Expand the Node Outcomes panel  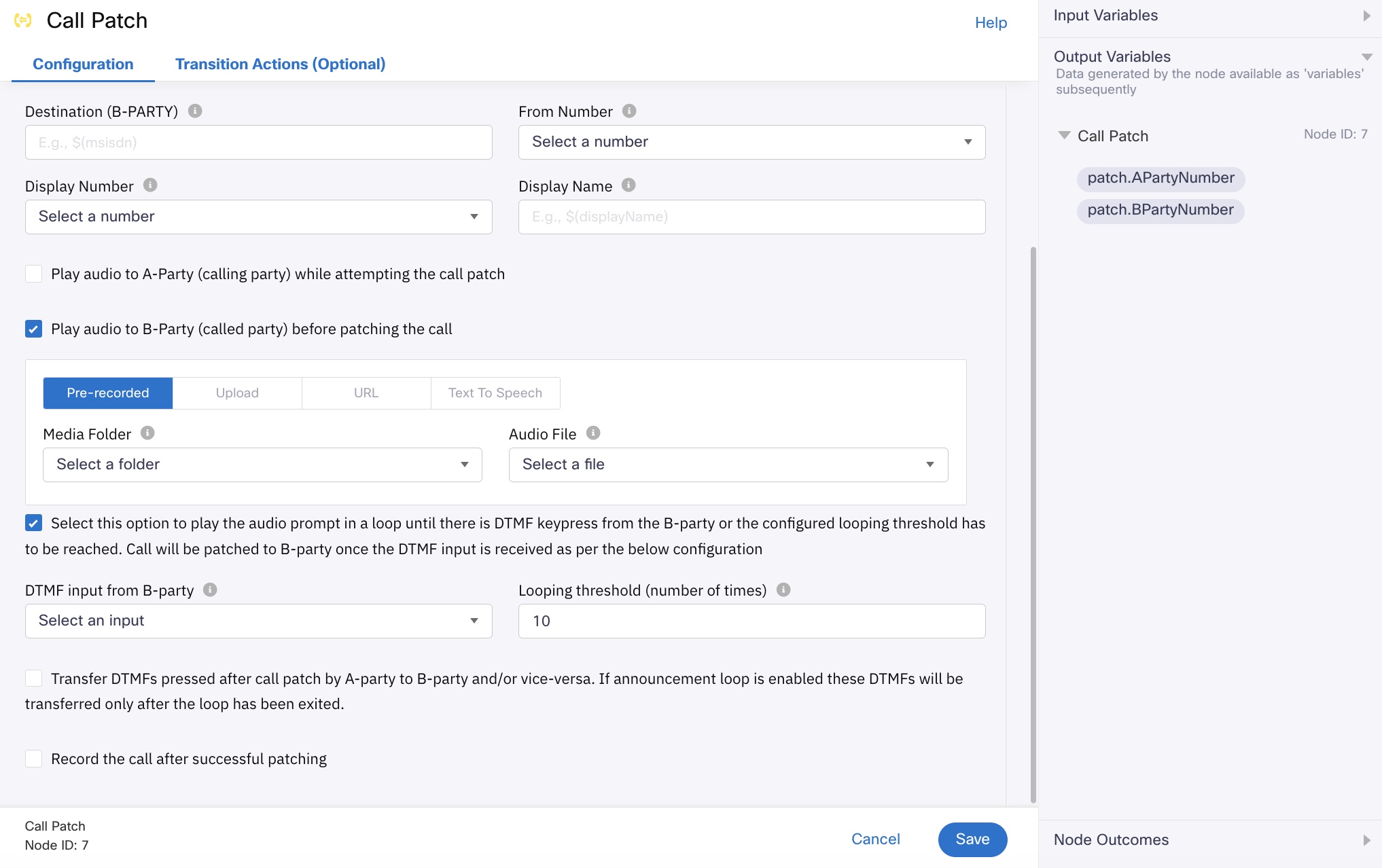point(1366,840)
